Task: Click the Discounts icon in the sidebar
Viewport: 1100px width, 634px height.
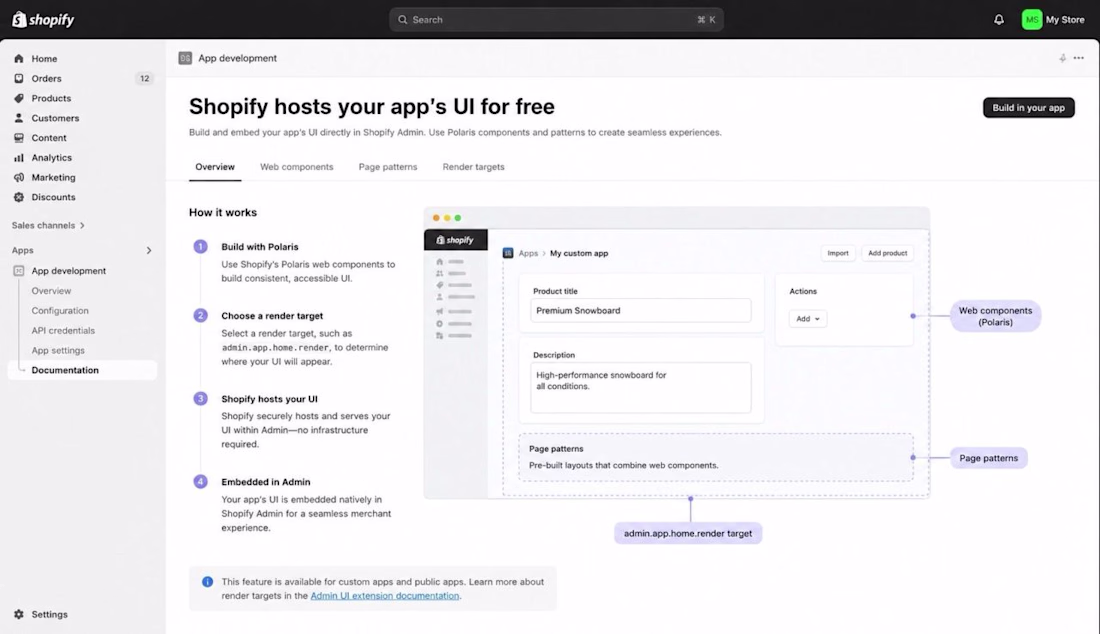Action: (x=19, y=197)
